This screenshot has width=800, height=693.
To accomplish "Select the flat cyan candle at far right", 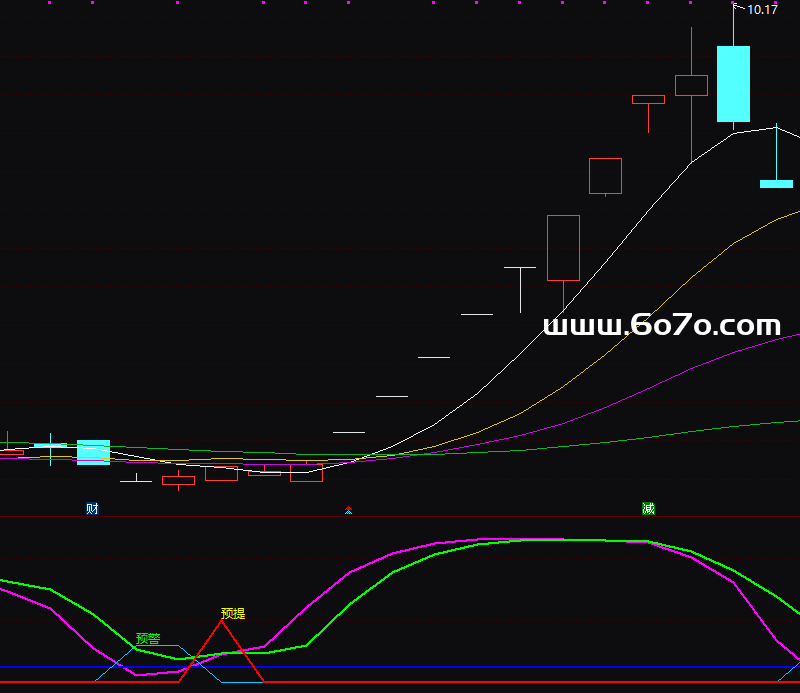I will click(x=776, y=184).
